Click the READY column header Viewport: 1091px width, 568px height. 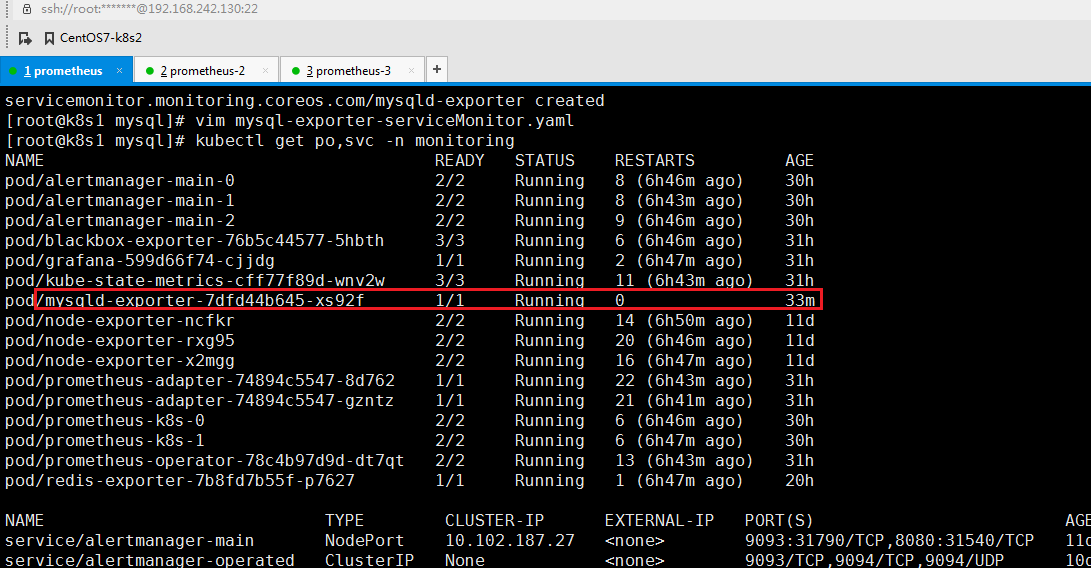coord(459,161)
